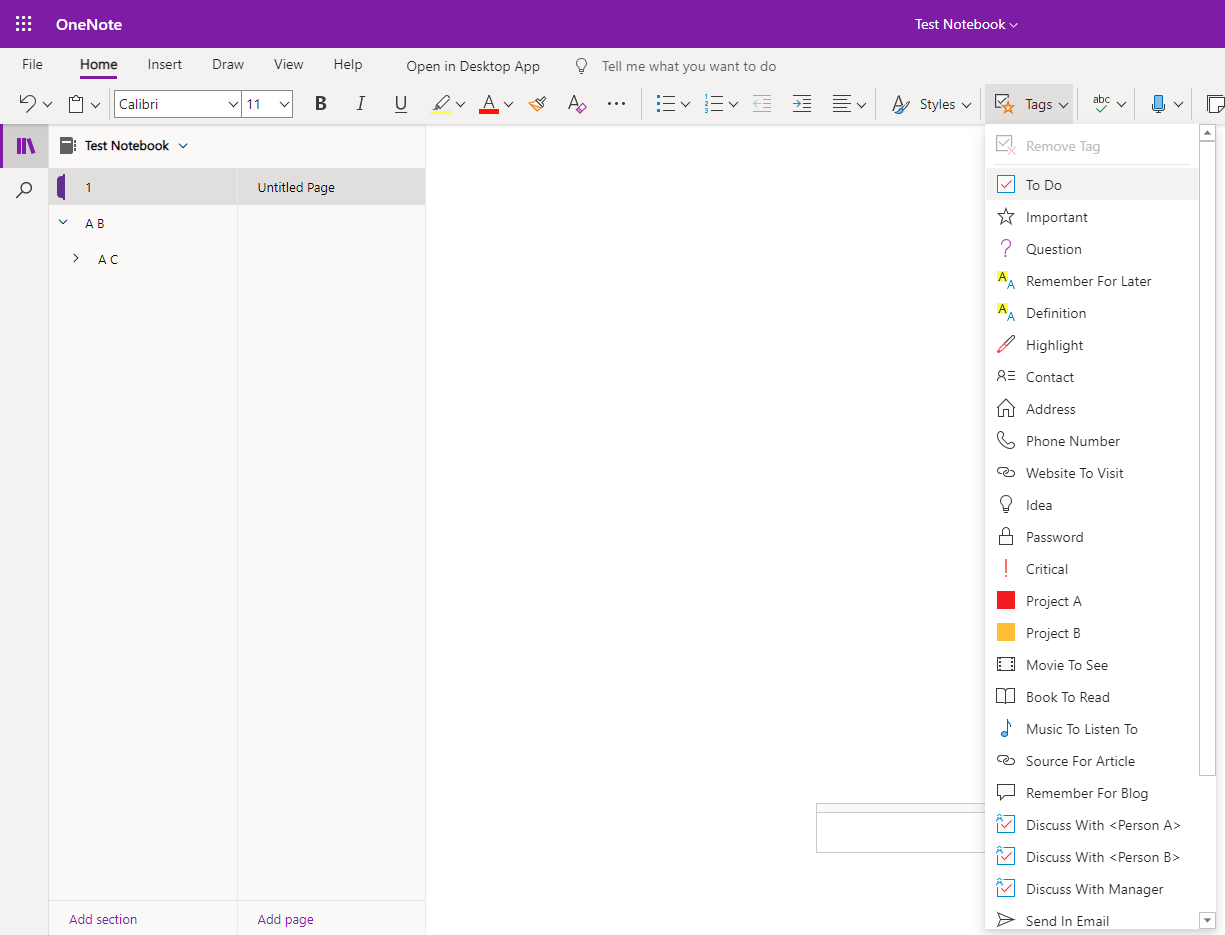
Task: Open the Test Notebook title dropdown
Action: tap(966, 24)
